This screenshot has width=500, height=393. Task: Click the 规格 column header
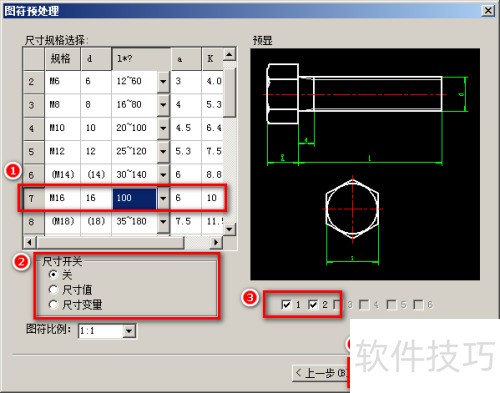[62, 59]
